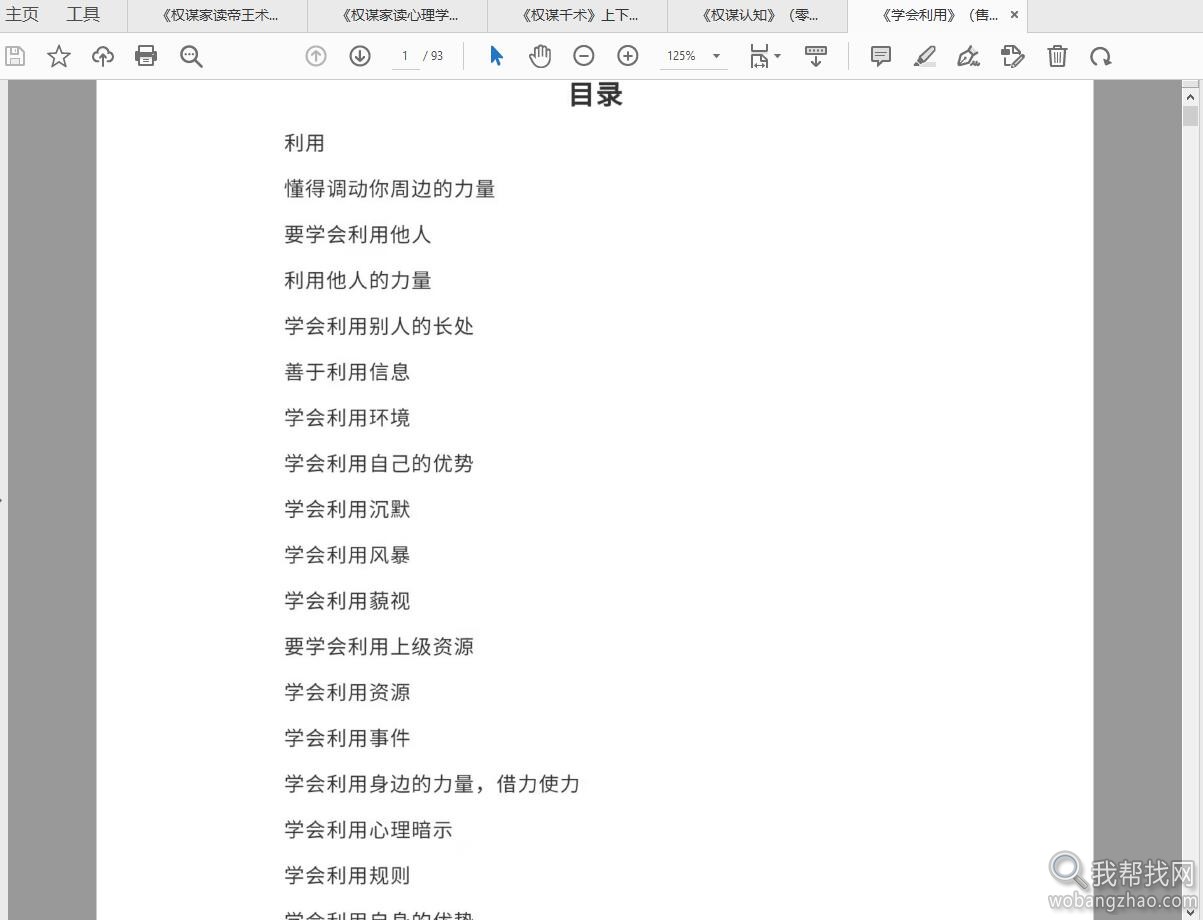This screenshot has width=1203, height=920.
Task: Zoom out with minus button
Action: (584, 56)
